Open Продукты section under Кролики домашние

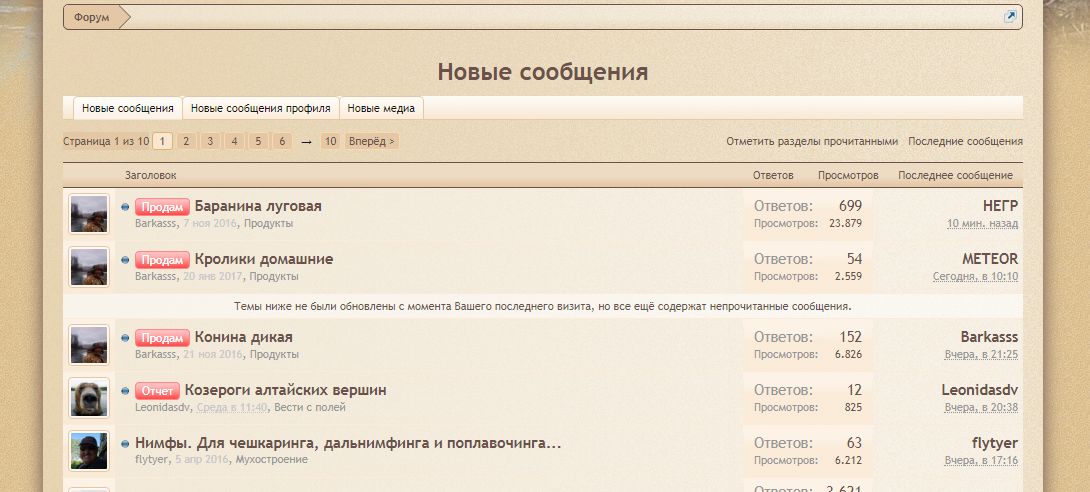tap(274, 276)
